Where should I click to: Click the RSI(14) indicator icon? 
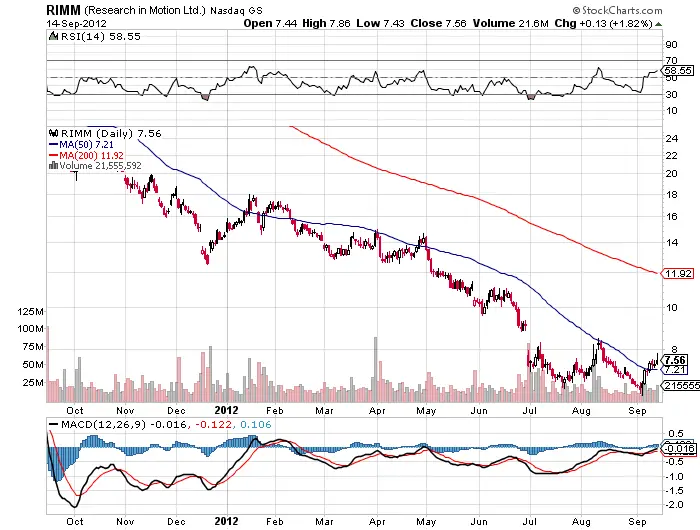point(54,36)
